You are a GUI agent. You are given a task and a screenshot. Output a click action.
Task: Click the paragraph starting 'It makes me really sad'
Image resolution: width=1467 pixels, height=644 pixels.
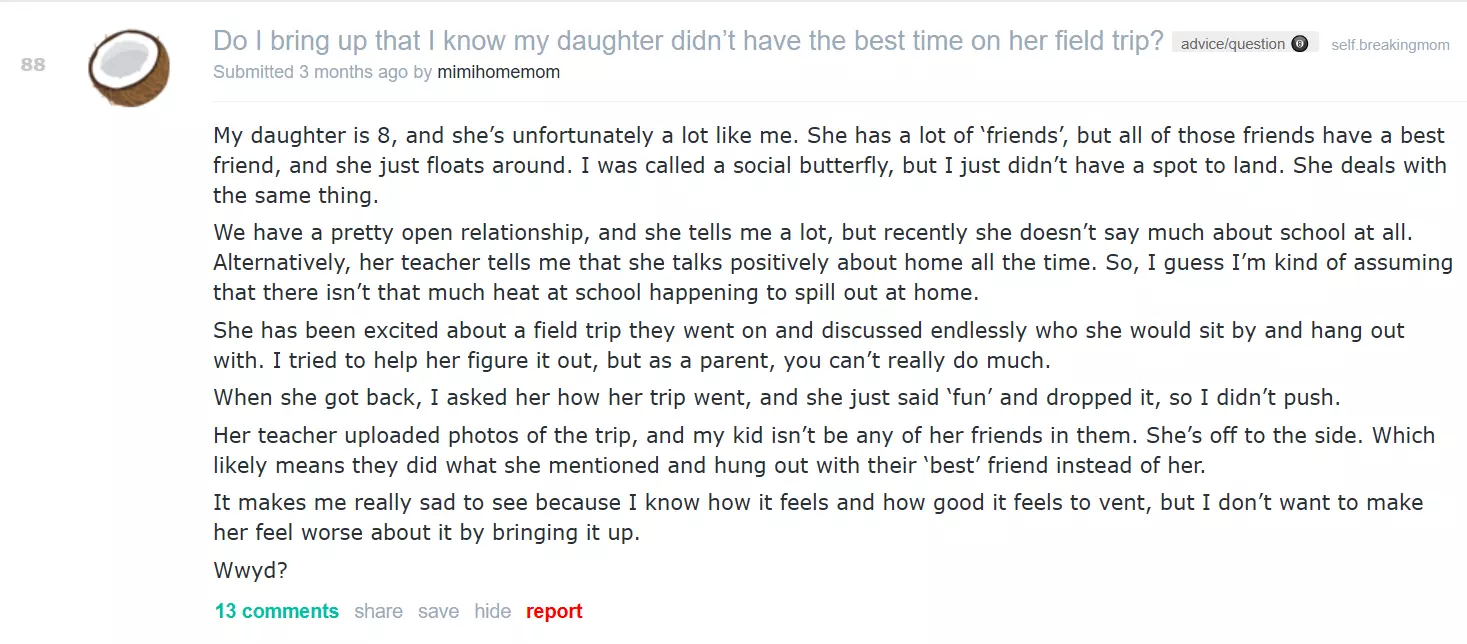tap(818, 517)
